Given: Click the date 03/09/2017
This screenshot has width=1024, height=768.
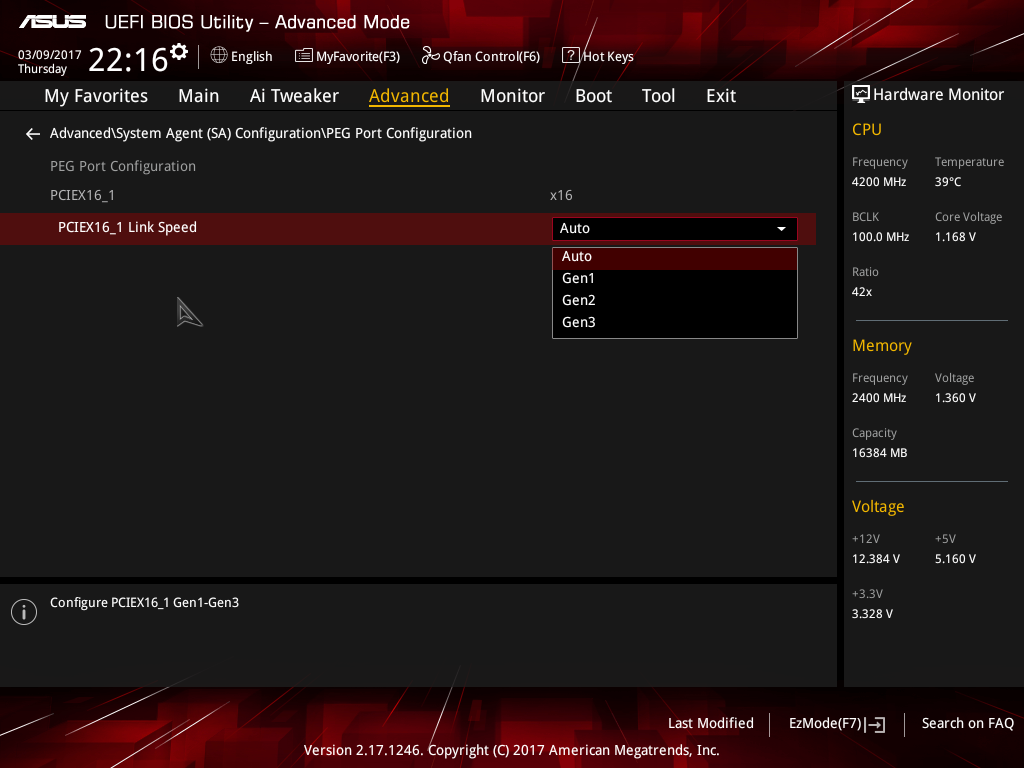Looking at the screenshot, I should click(50, 55).
